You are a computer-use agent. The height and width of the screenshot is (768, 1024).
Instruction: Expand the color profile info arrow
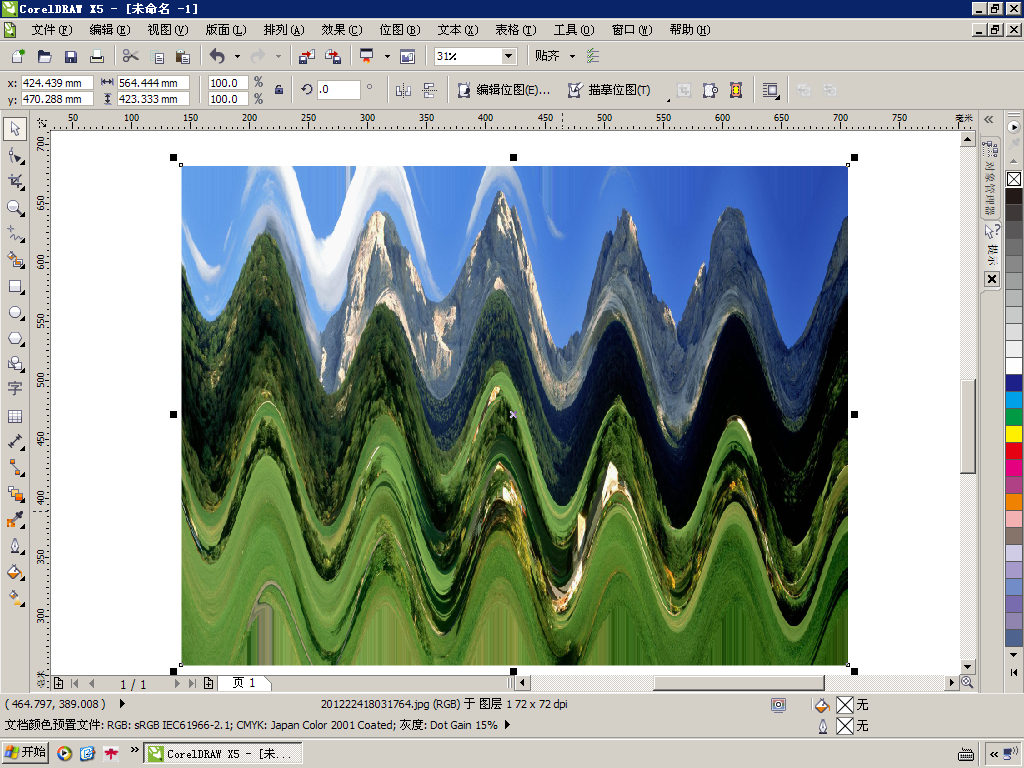507,725
